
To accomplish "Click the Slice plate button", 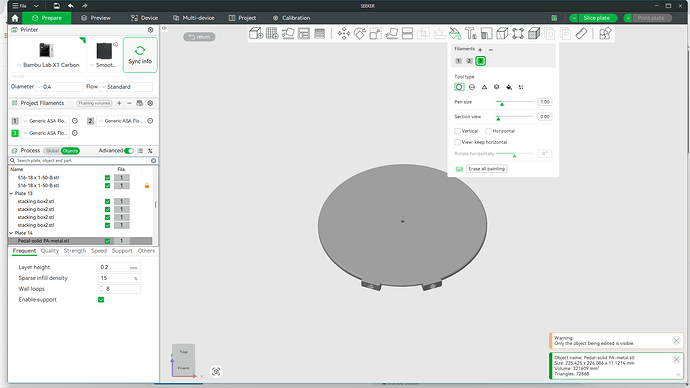I will click(x=596, y=18).
